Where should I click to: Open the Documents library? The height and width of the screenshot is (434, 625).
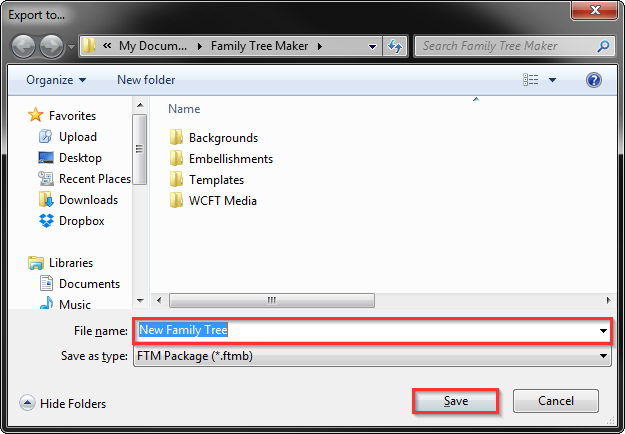89,284
